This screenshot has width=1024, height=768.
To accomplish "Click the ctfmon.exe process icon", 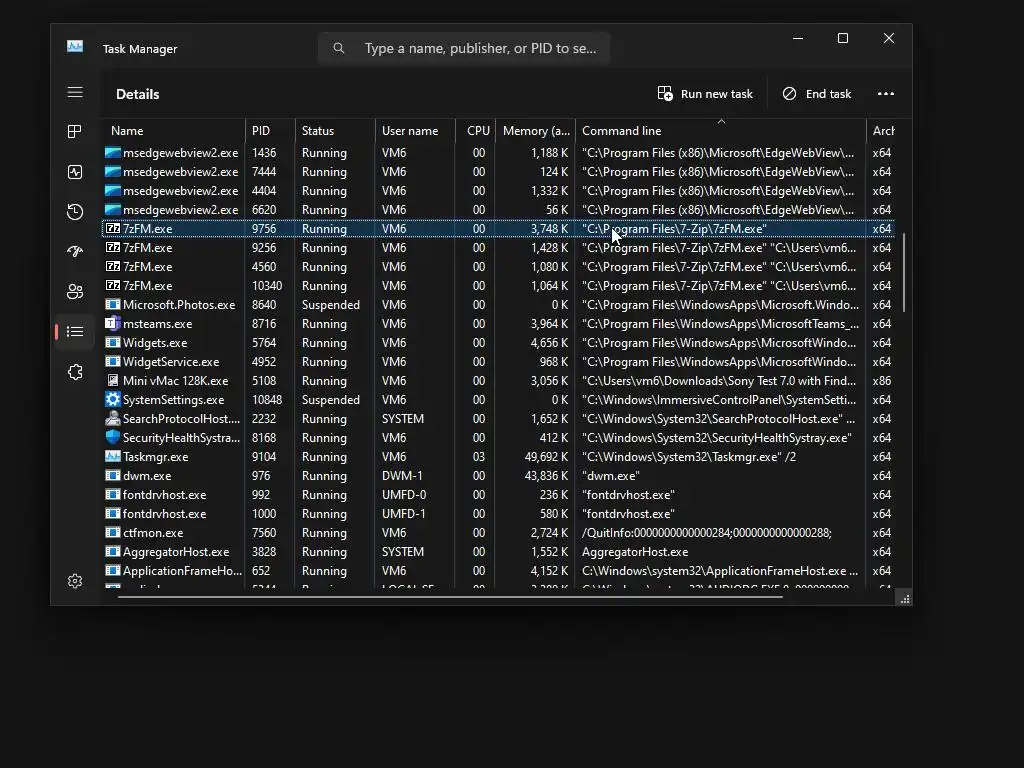I will 113,532.
